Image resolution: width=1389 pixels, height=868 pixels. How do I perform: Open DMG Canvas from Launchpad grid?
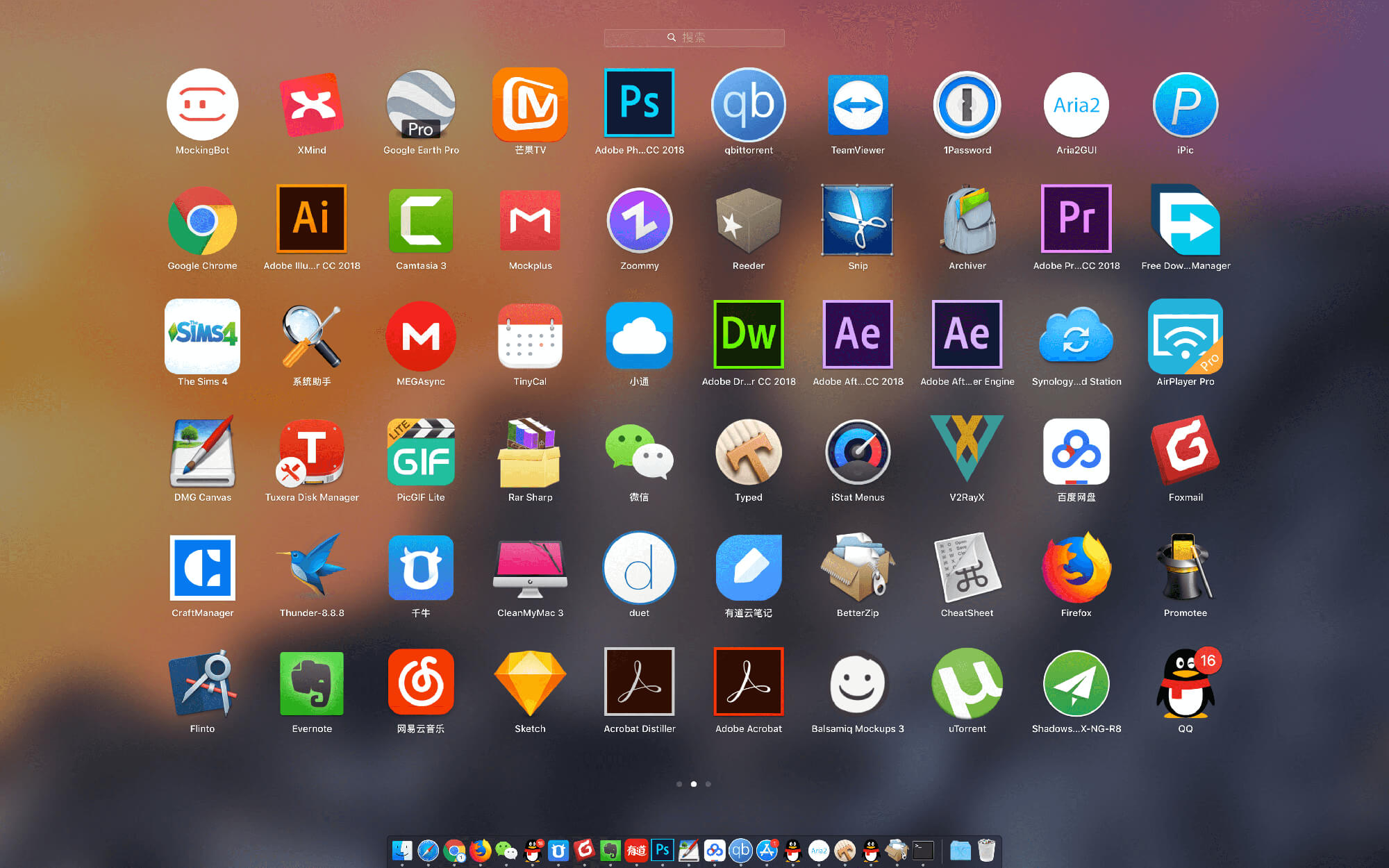[202, 452]
